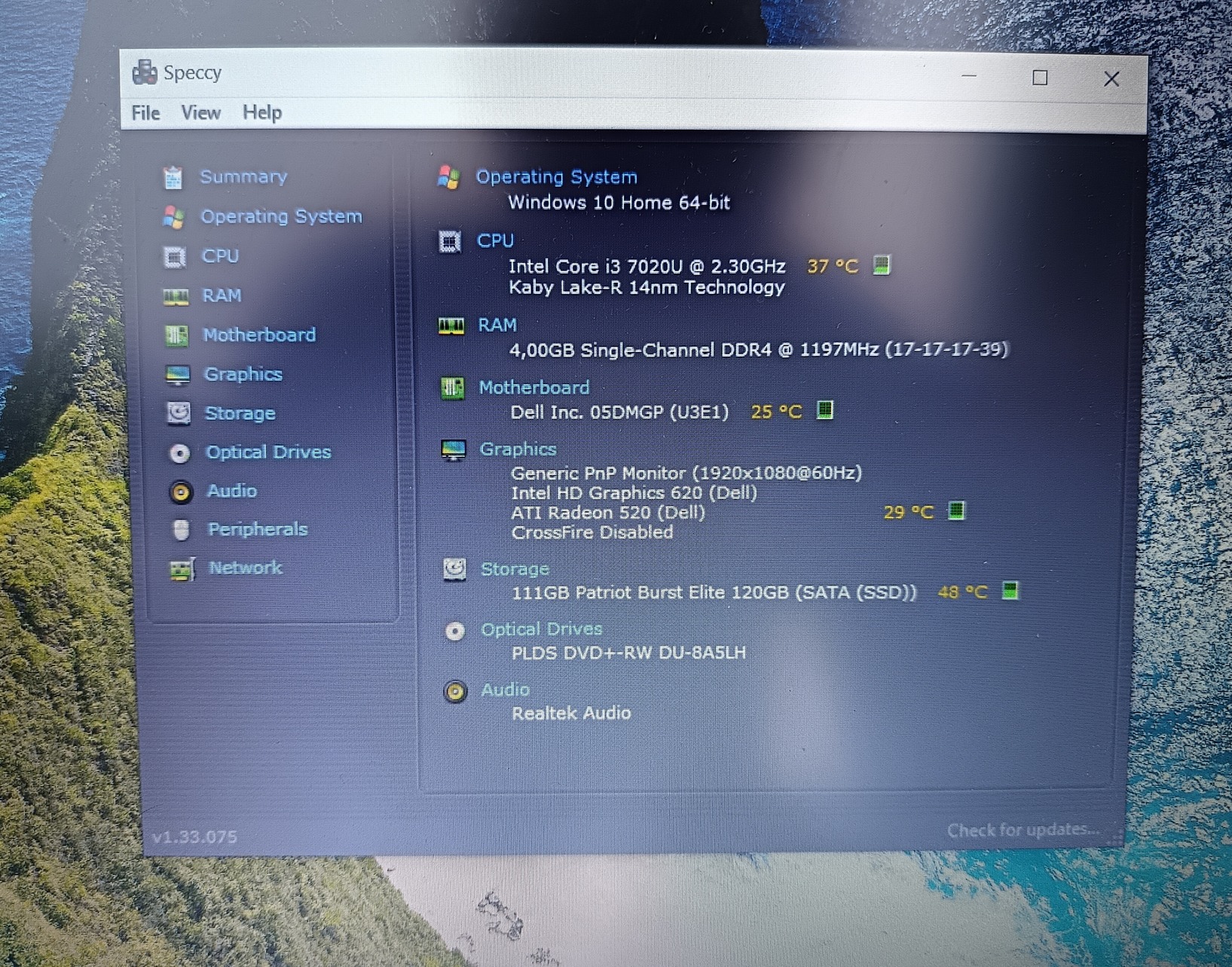Click the Motherboard icon in summary panel
Screen dimensions: 1232x967
452,388
